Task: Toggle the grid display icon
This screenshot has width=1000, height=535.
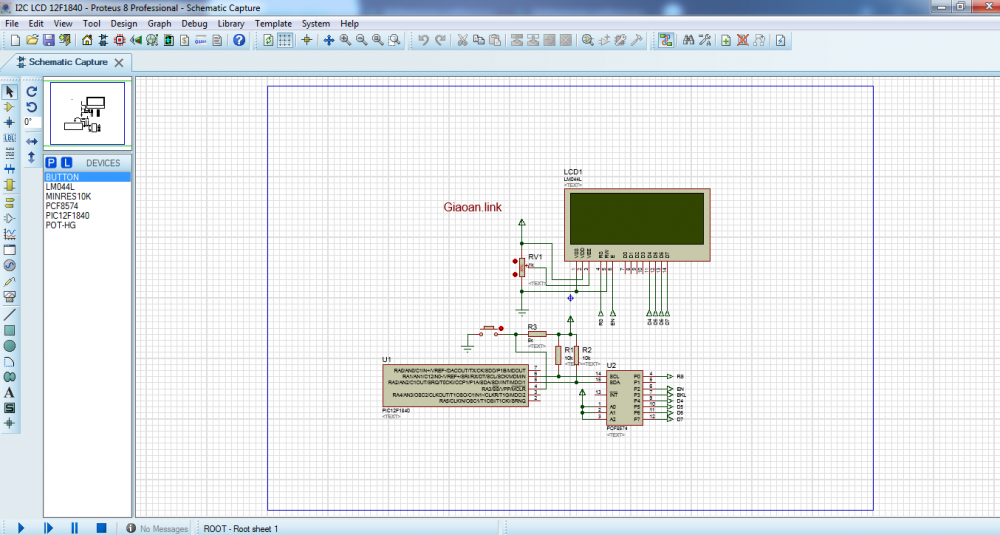Action: coord(285,41)
